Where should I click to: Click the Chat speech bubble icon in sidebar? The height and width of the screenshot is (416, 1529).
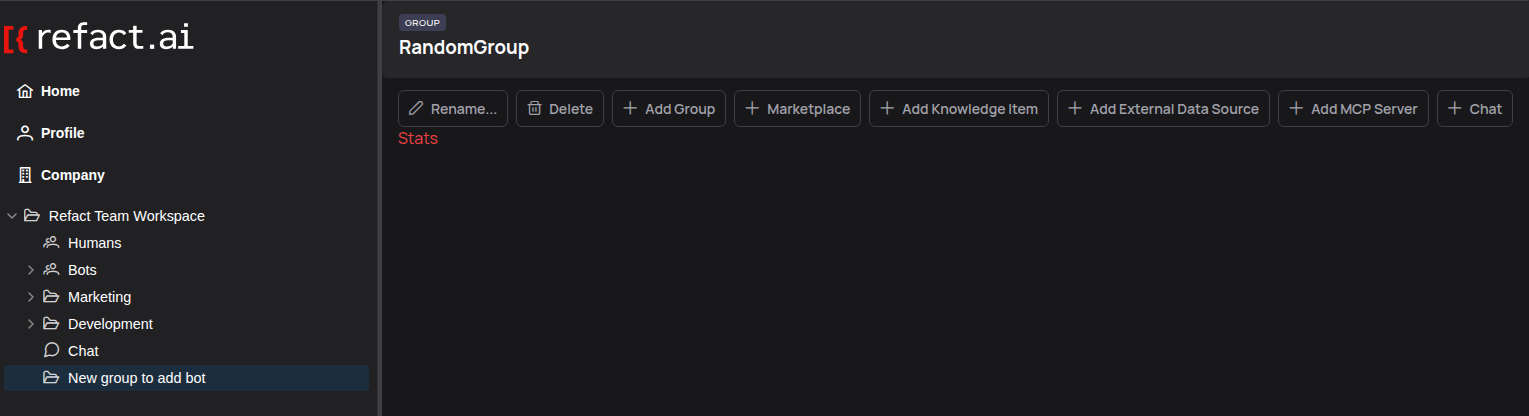tap(51, 351)
